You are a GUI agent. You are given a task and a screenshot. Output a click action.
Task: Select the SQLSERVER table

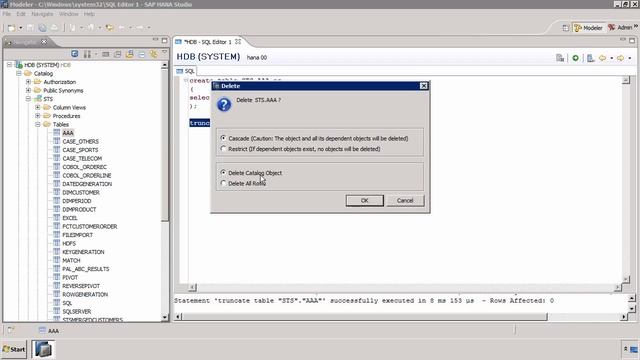click(77, 311)
